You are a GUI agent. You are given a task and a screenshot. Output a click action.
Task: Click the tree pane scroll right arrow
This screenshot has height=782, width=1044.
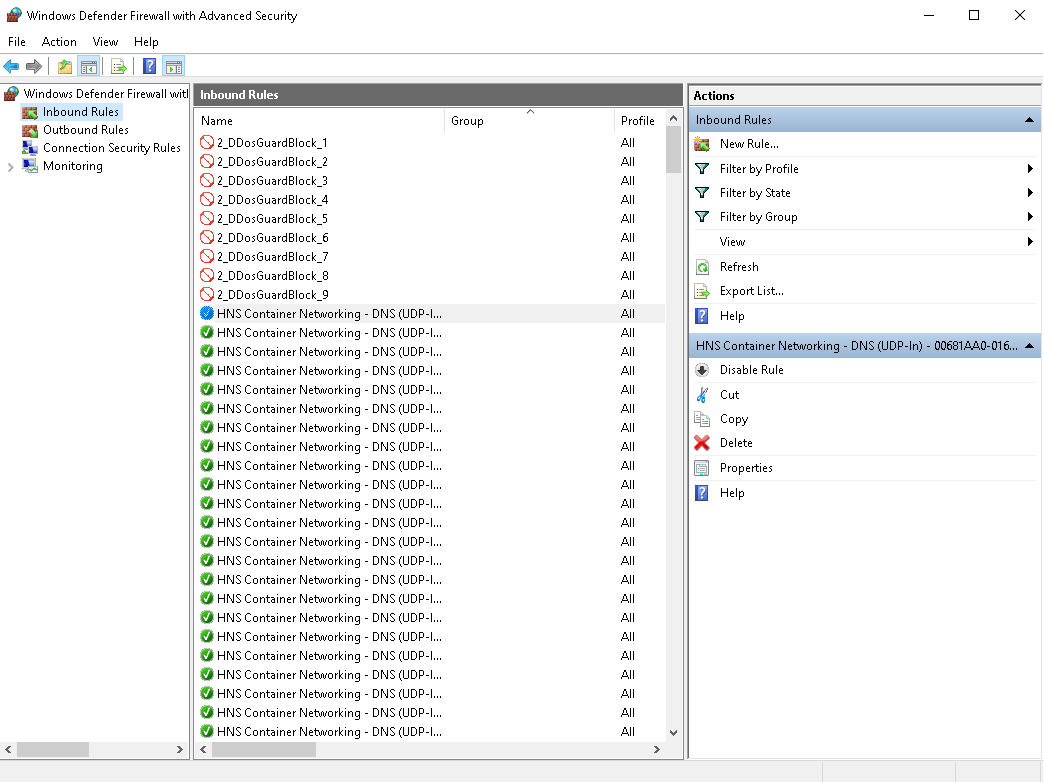point(180,750)
